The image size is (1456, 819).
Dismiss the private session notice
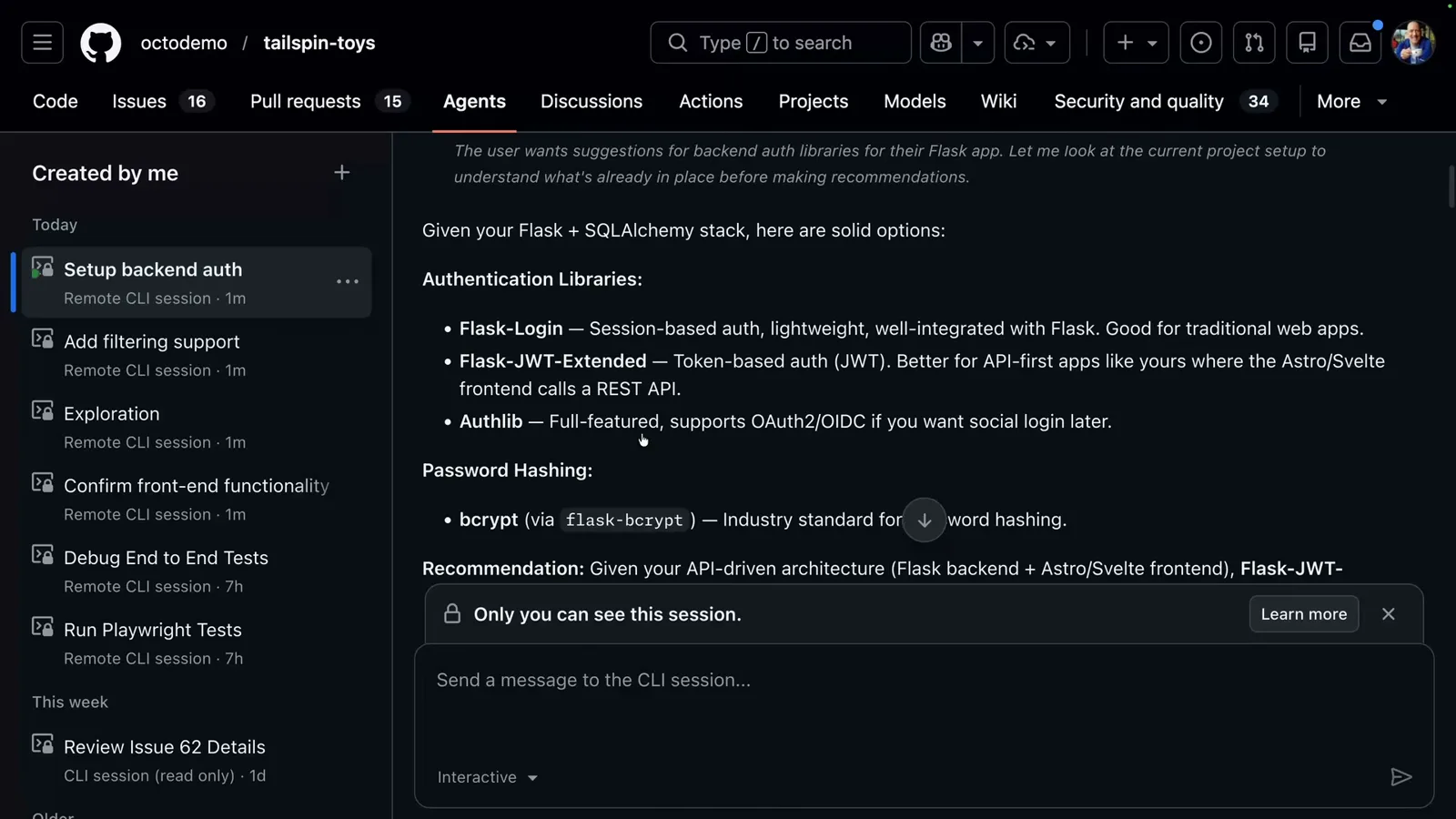pyautogui.click(x=1389, y=614)
